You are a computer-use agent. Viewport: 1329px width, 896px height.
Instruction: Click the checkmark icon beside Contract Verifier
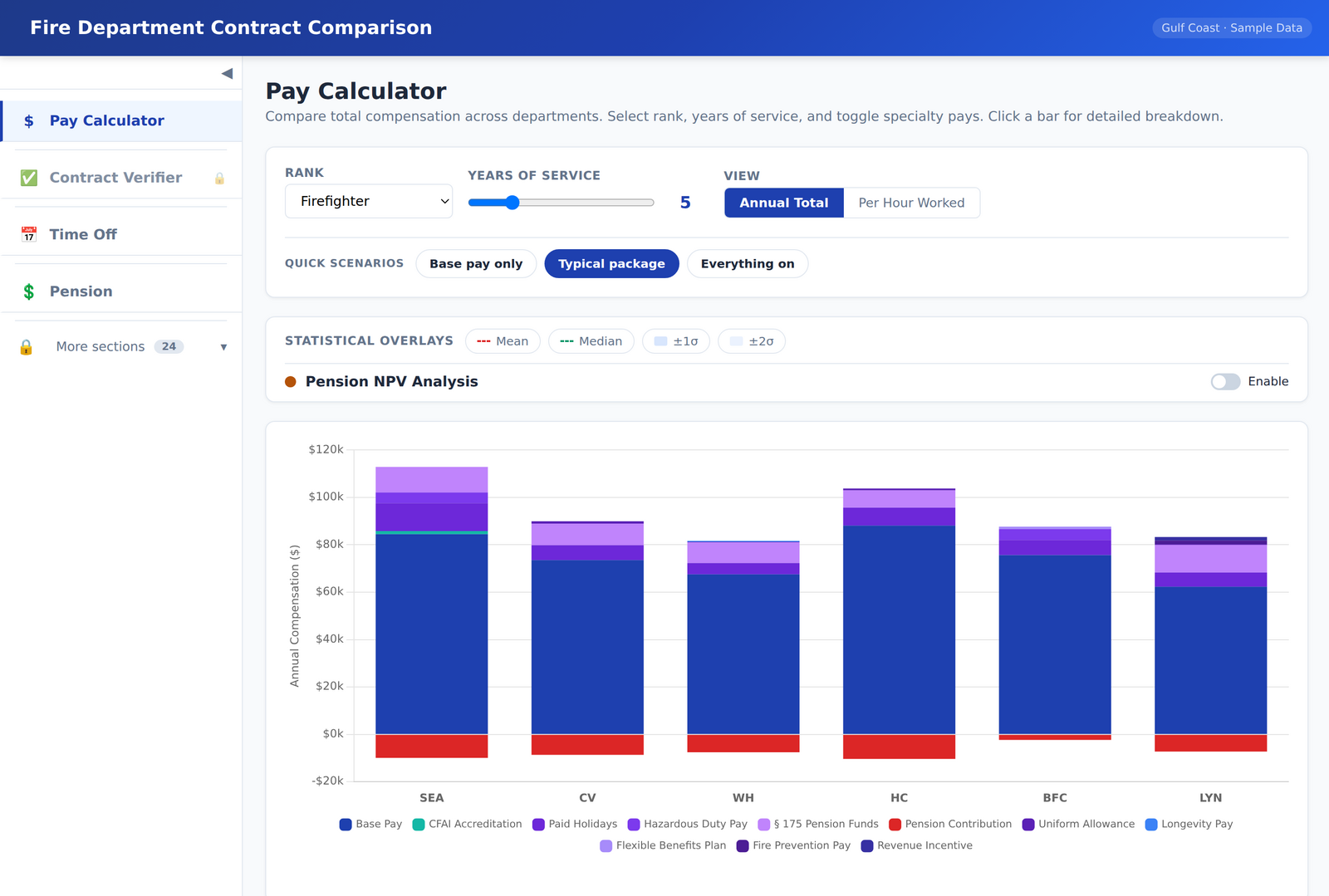(x=29, y=178)
